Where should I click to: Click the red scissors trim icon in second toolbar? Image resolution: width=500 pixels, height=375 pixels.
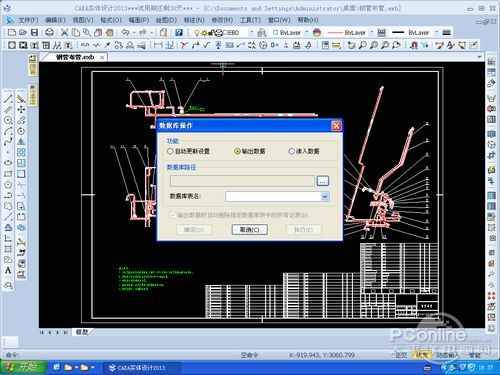(x=184, y=45)
